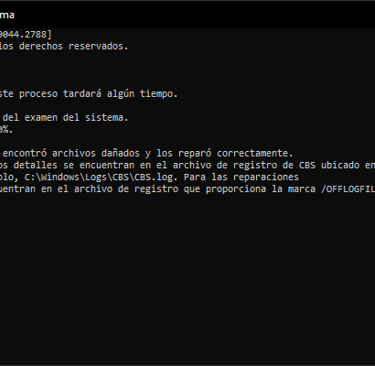Click the word "derechos" in the copyright line
375x366 pixels.
pyautogui.click(x=41, y=46)
